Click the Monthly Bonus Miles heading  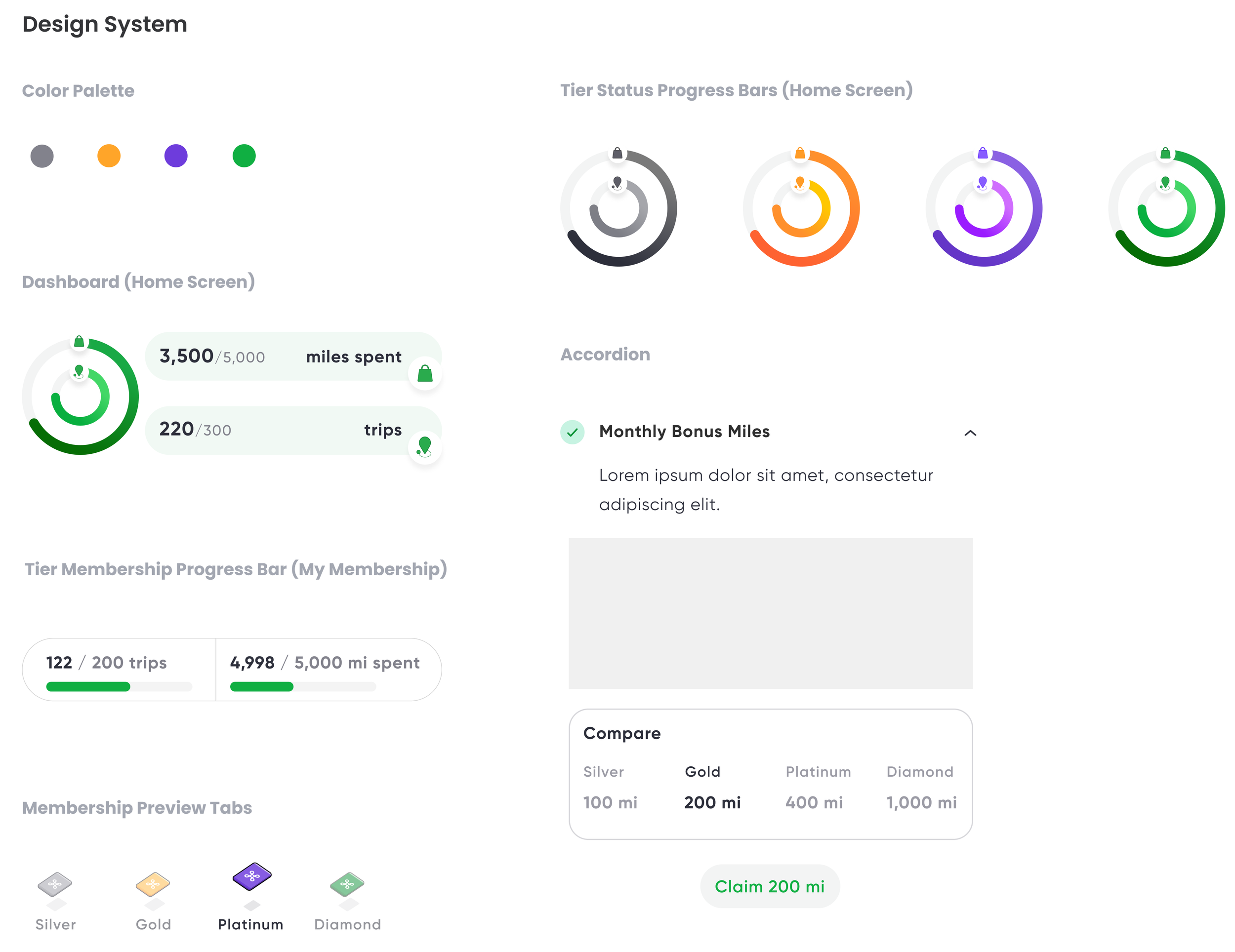click(x=684, y=432)
